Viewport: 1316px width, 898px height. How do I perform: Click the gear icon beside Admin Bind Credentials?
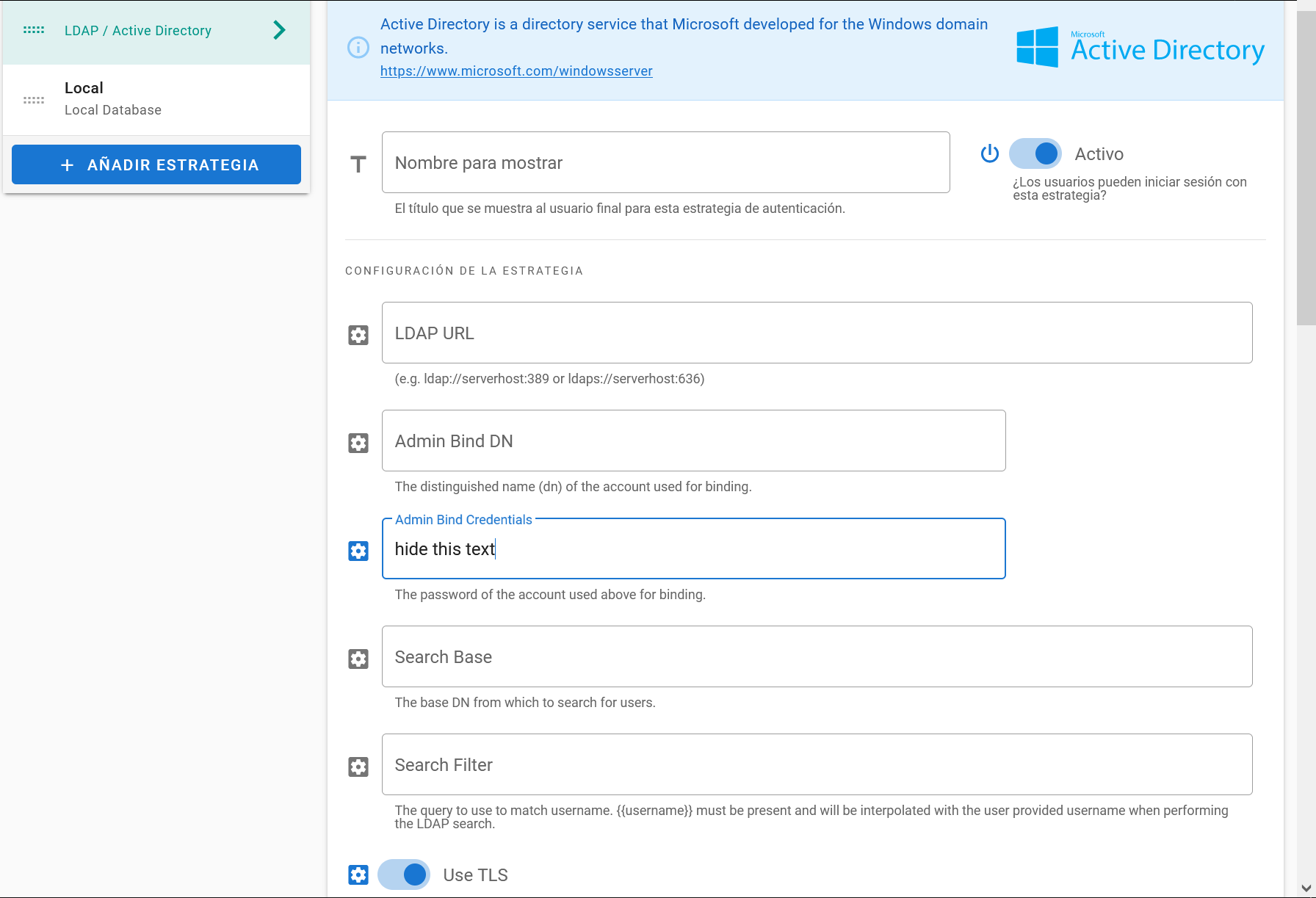point(358,551)
